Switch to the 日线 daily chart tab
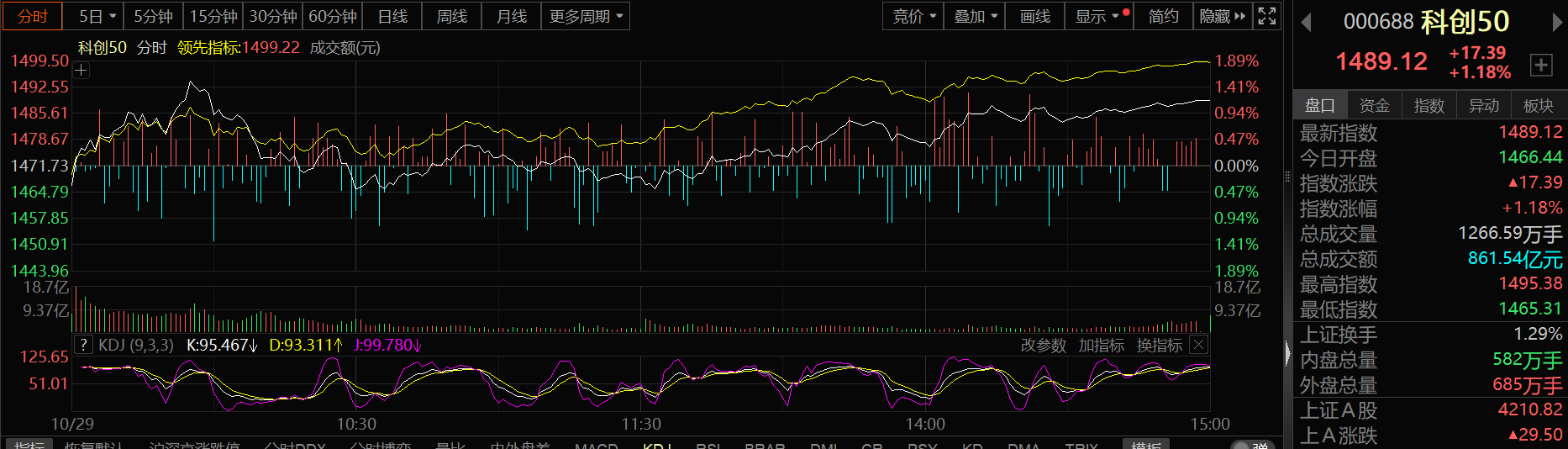Screen dimensions: 1568x449 point(392,16)
